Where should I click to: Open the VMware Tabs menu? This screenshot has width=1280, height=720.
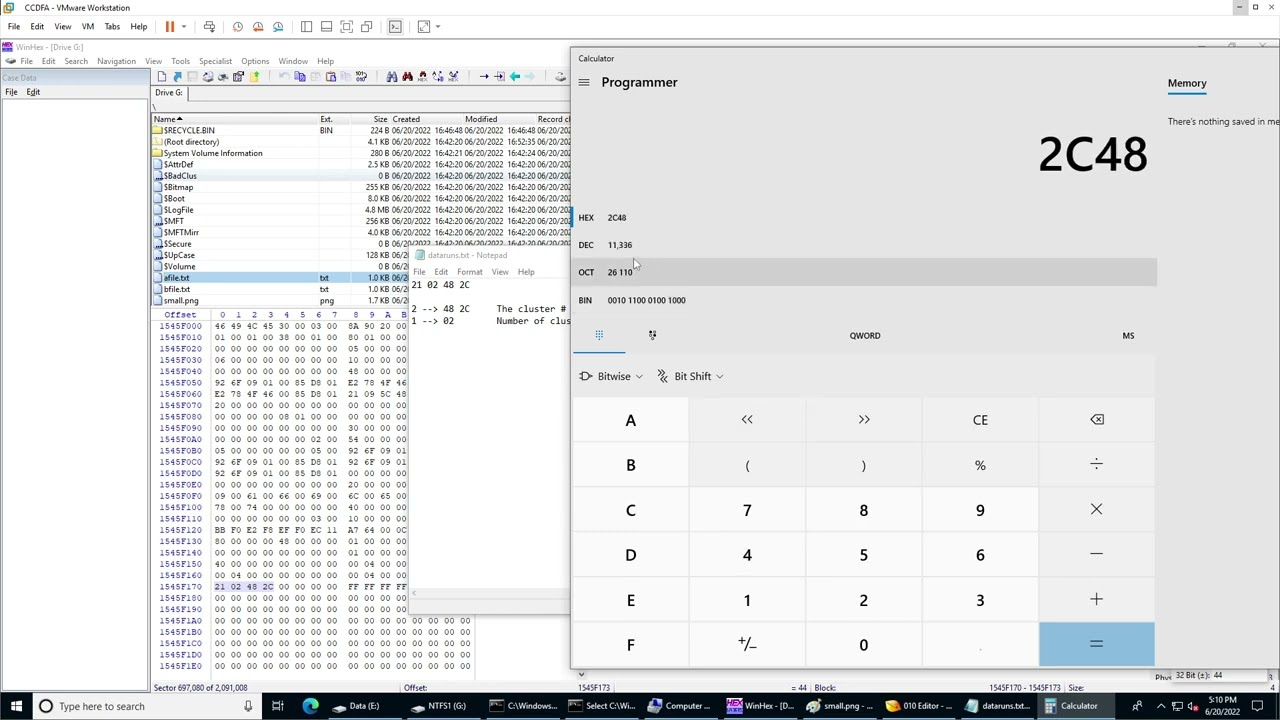click(x=112, y=27)
